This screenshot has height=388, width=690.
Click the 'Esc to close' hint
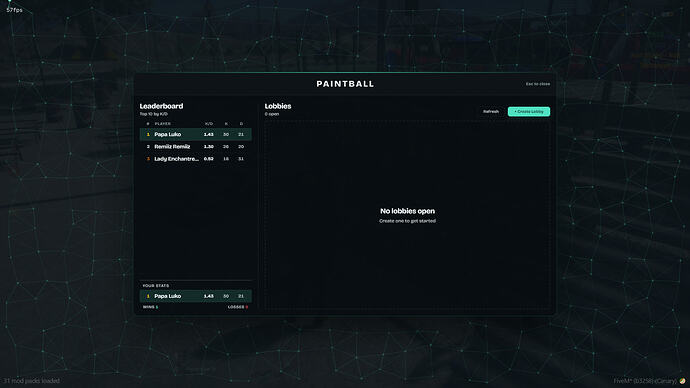pos(537,84)
